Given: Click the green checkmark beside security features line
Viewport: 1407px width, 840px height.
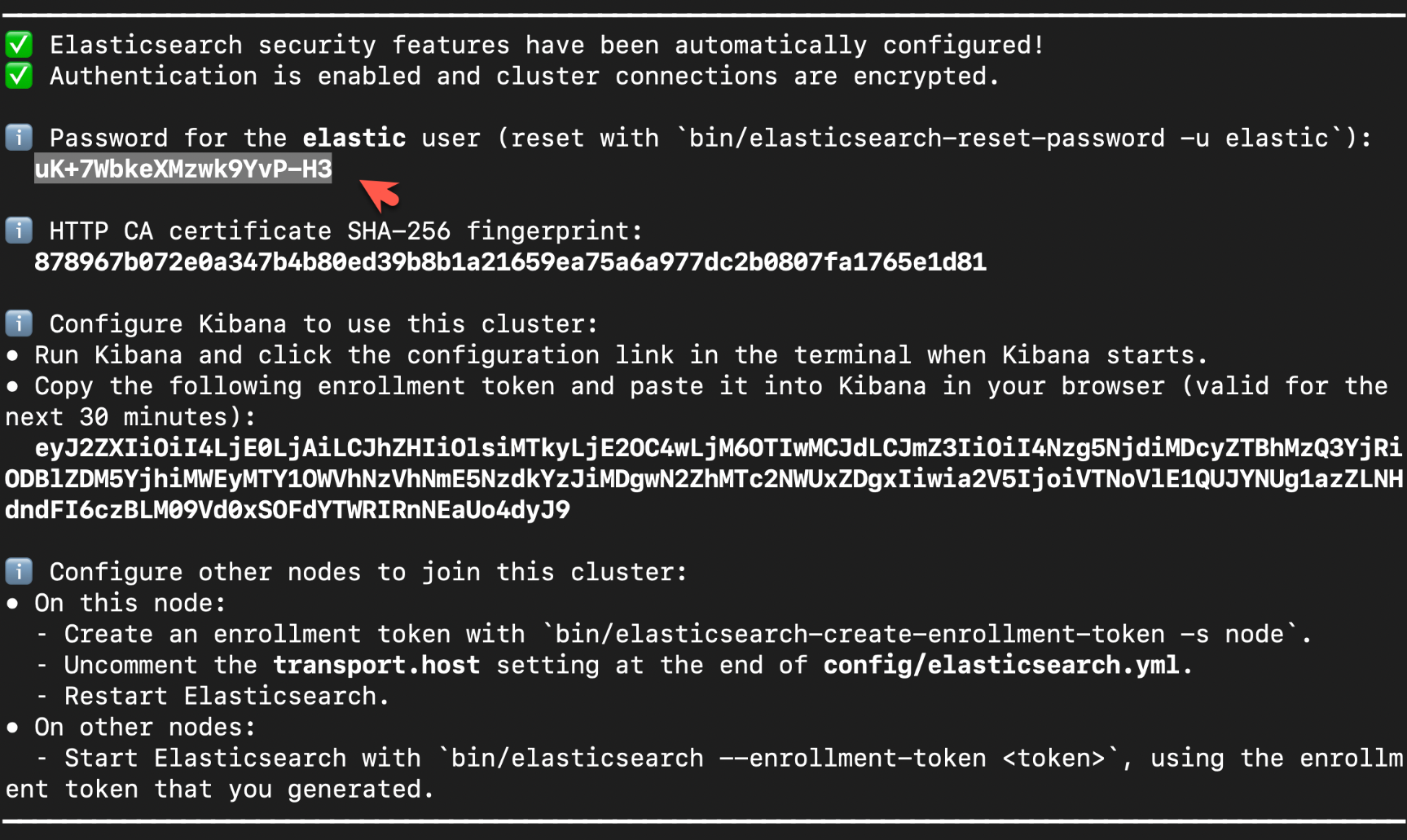Looking at the screenshot, I should click(19, 44).
